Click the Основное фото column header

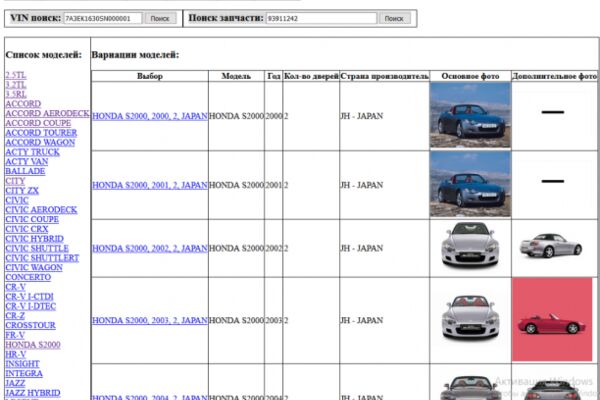(470, 76)
